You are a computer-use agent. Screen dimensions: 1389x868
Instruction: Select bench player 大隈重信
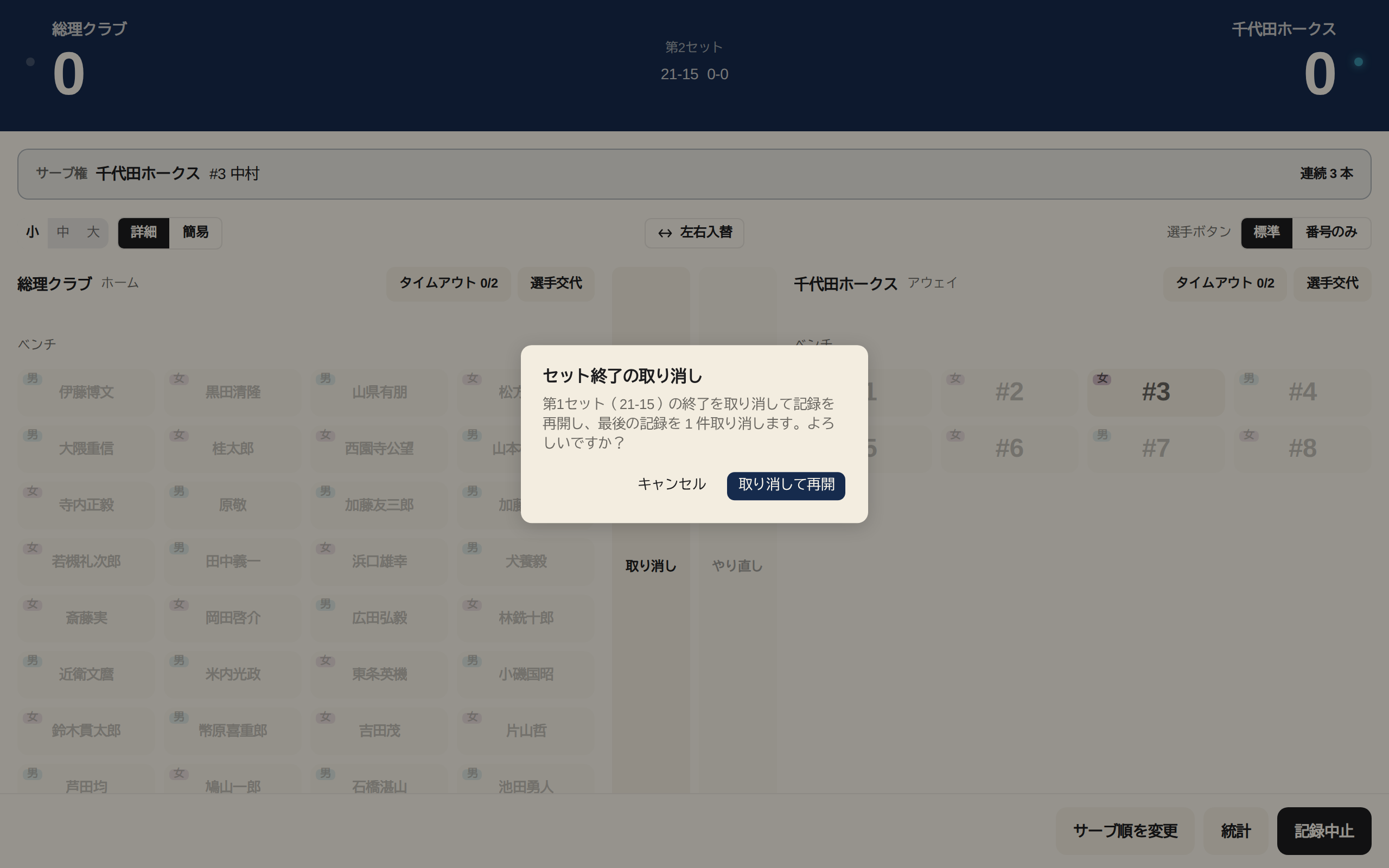click(86, 448)
